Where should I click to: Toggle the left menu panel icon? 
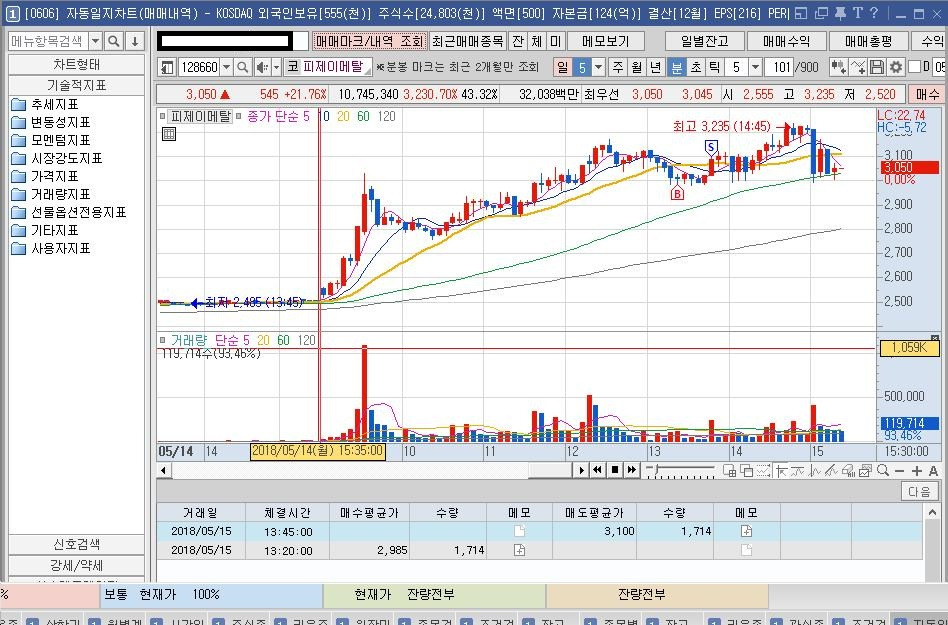coord(167,67)
